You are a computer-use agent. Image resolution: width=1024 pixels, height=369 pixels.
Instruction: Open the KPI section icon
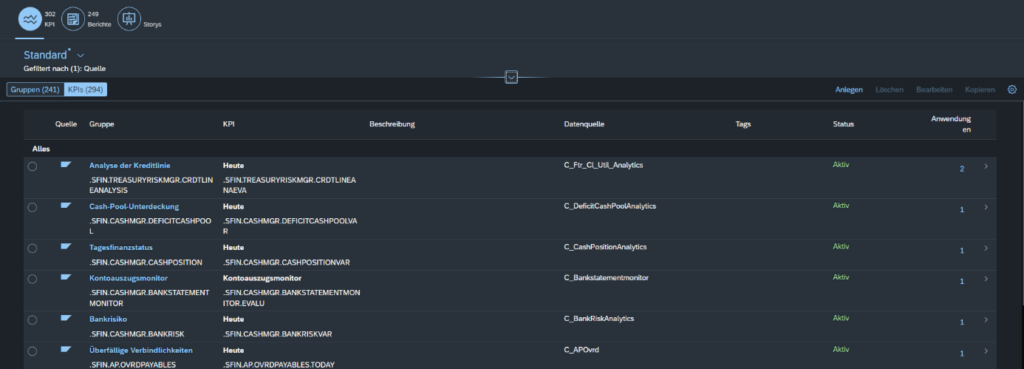[x=29, y=20]
